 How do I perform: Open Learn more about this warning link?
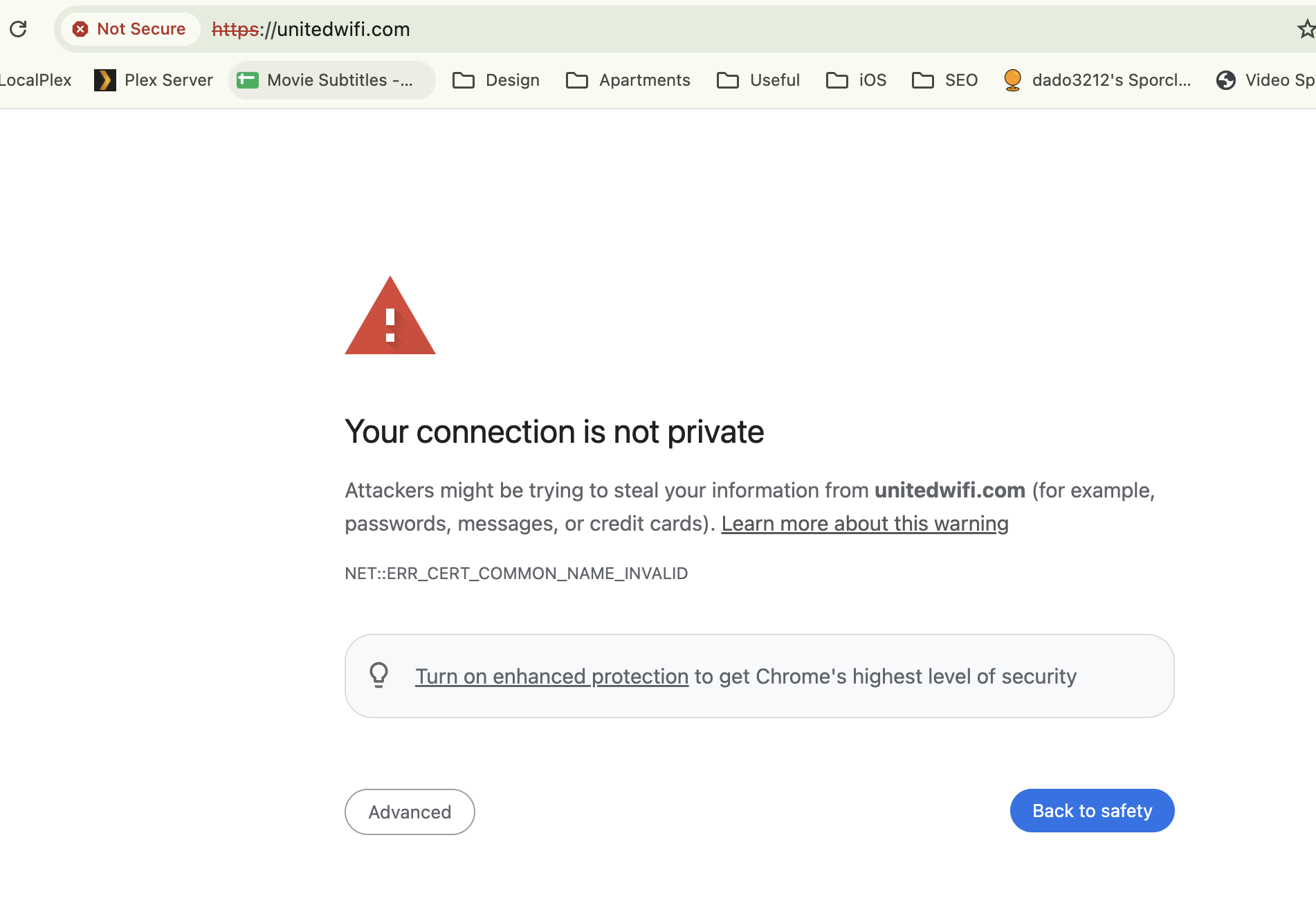pos(865,524)
